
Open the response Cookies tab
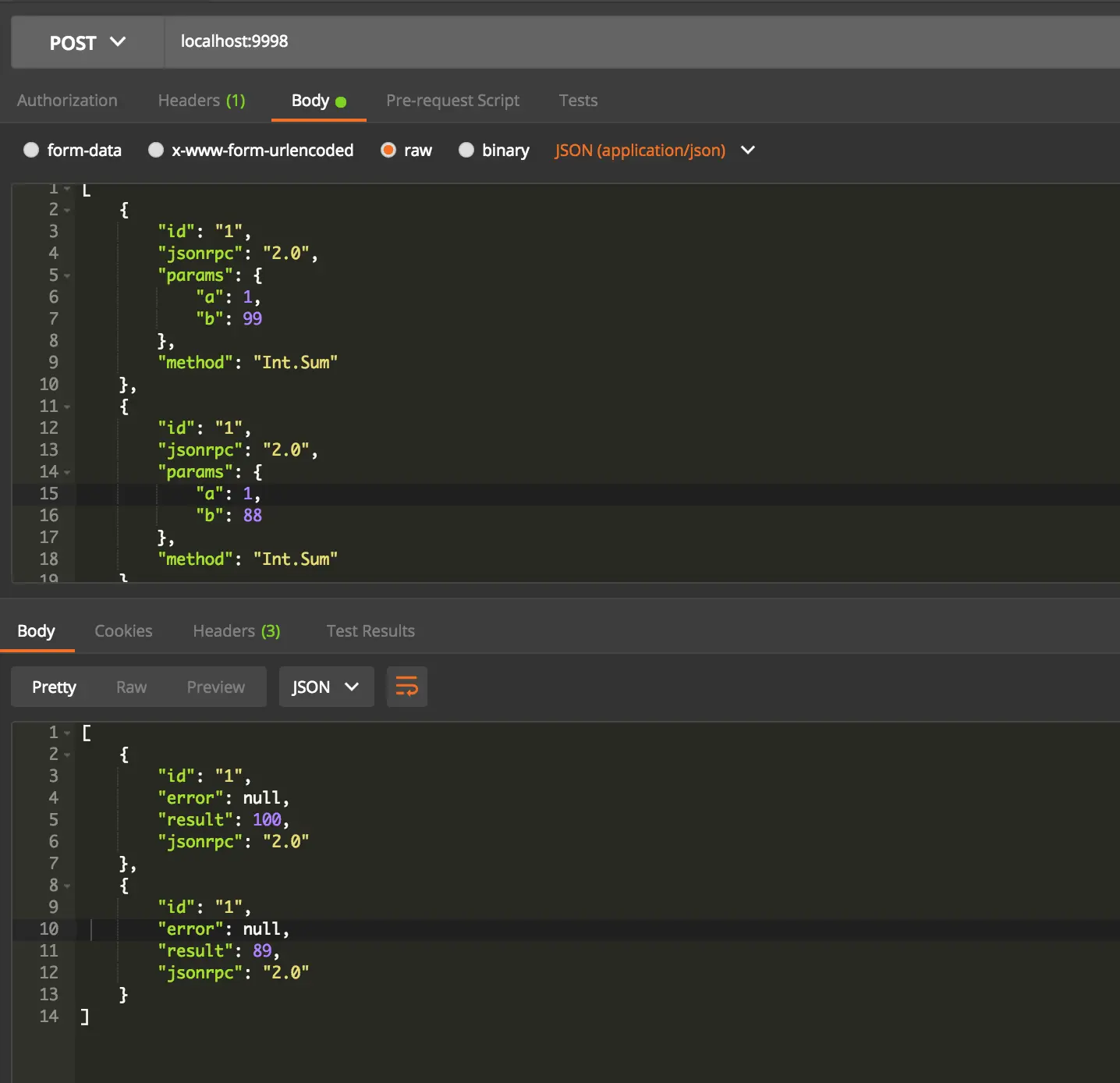pos(123,630)
